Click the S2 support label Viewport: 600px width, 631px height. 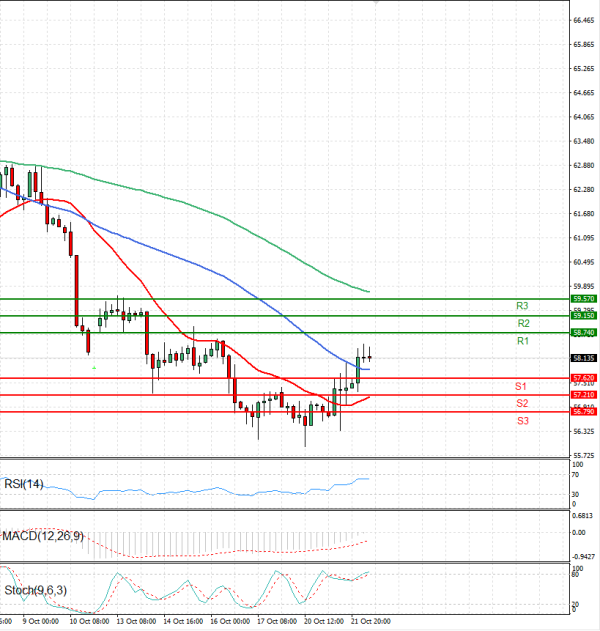(x=522, y=403)
